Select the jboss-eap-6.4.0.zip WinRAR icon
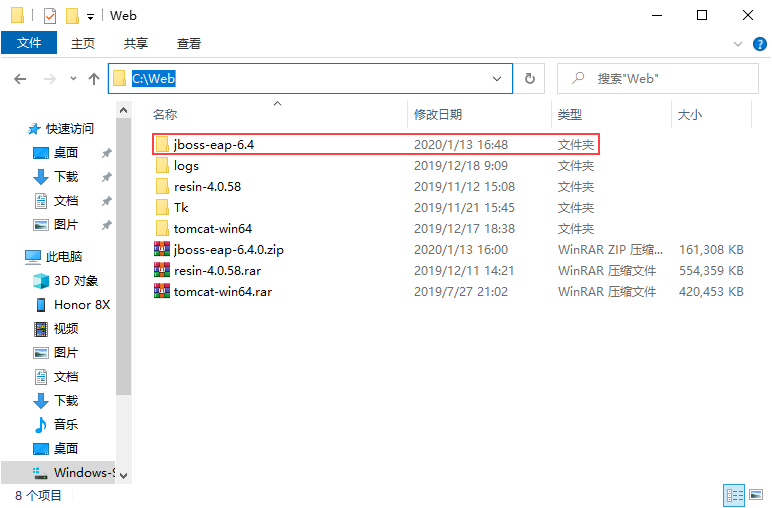 [162, 249]
